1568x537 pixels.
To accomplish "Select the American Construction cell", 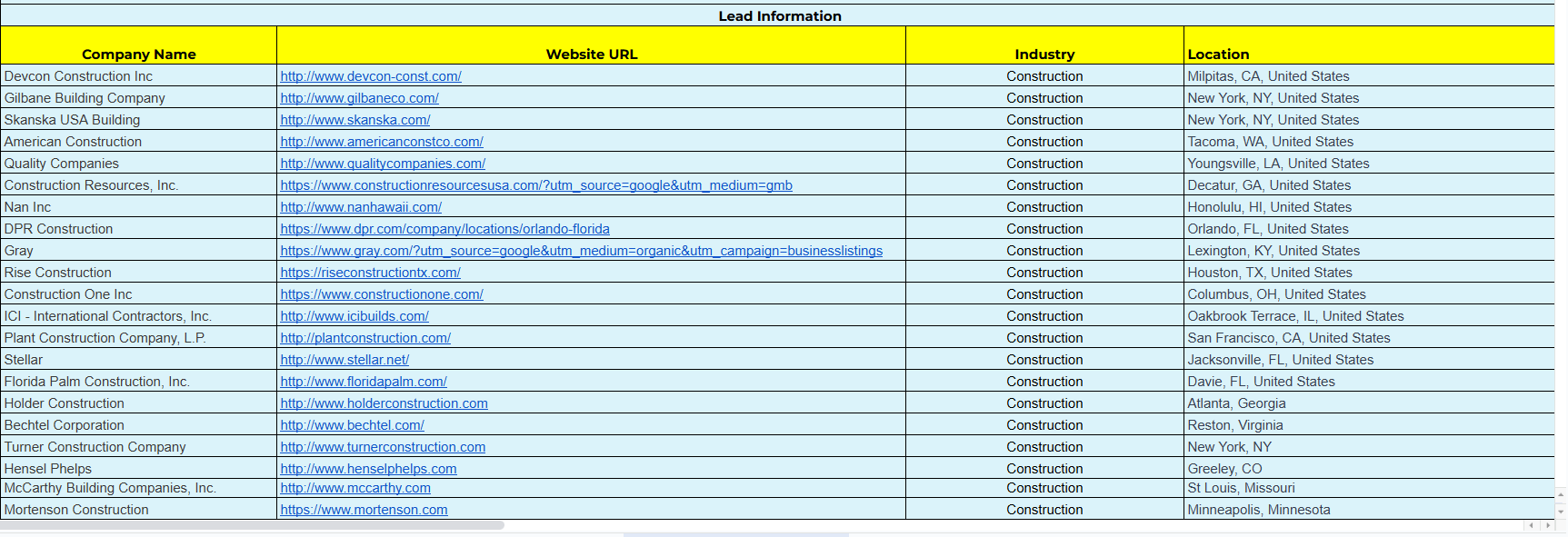I will click(x=138, y=142).
